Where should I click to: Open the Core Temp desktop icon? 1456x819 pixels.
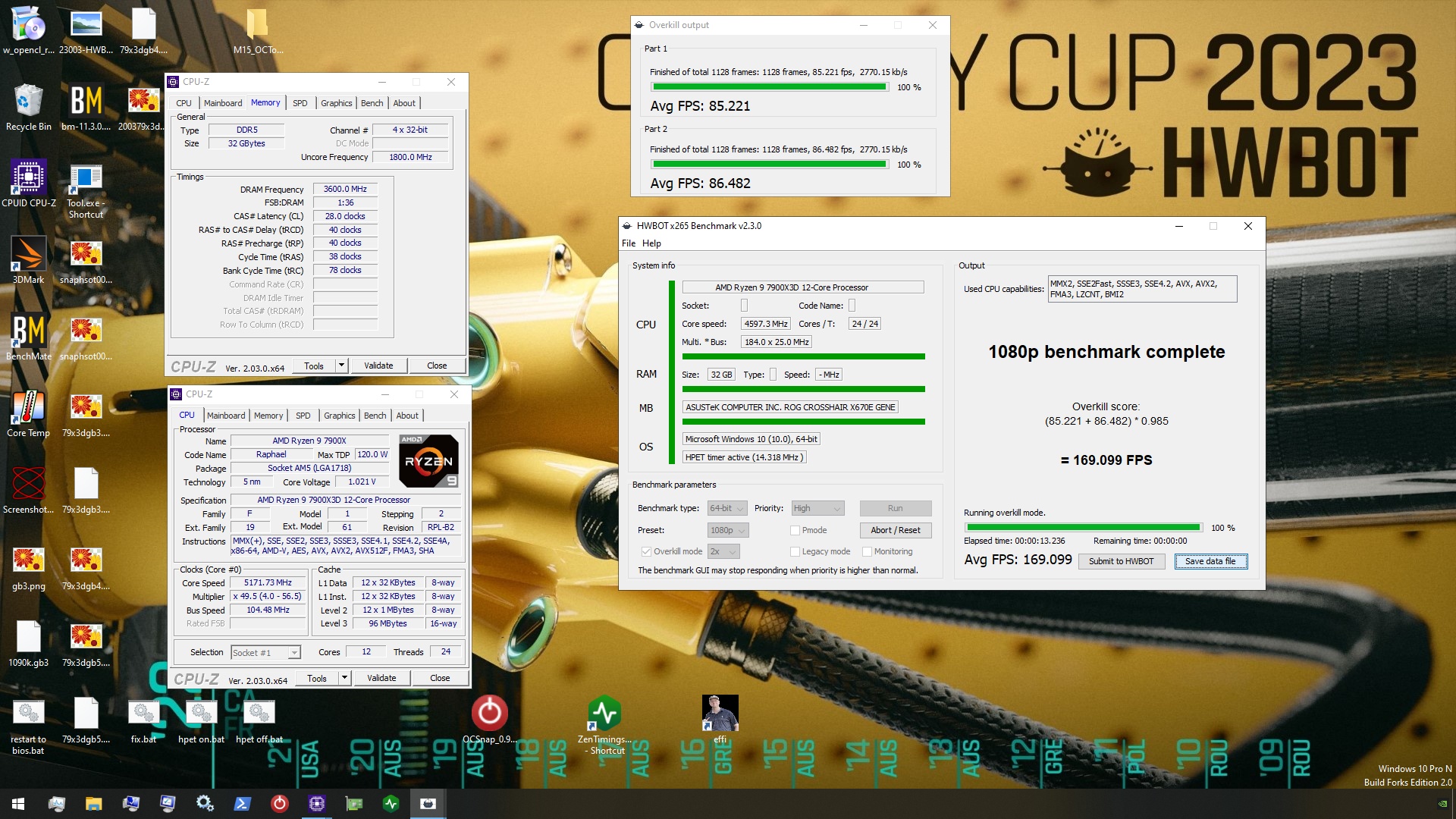point(29,413)
